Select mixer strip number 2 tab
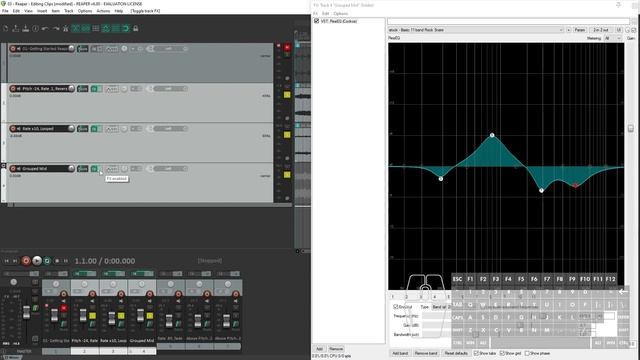This screenshot has height=360, width=640. [84, 351]
